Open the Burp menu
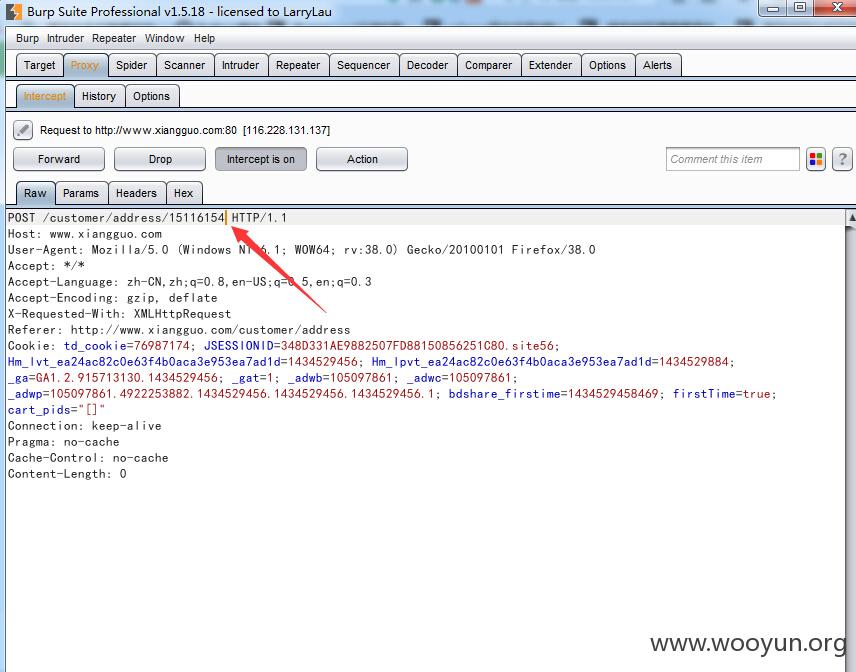This screenshot has width=856, height=672. [27, 38]
